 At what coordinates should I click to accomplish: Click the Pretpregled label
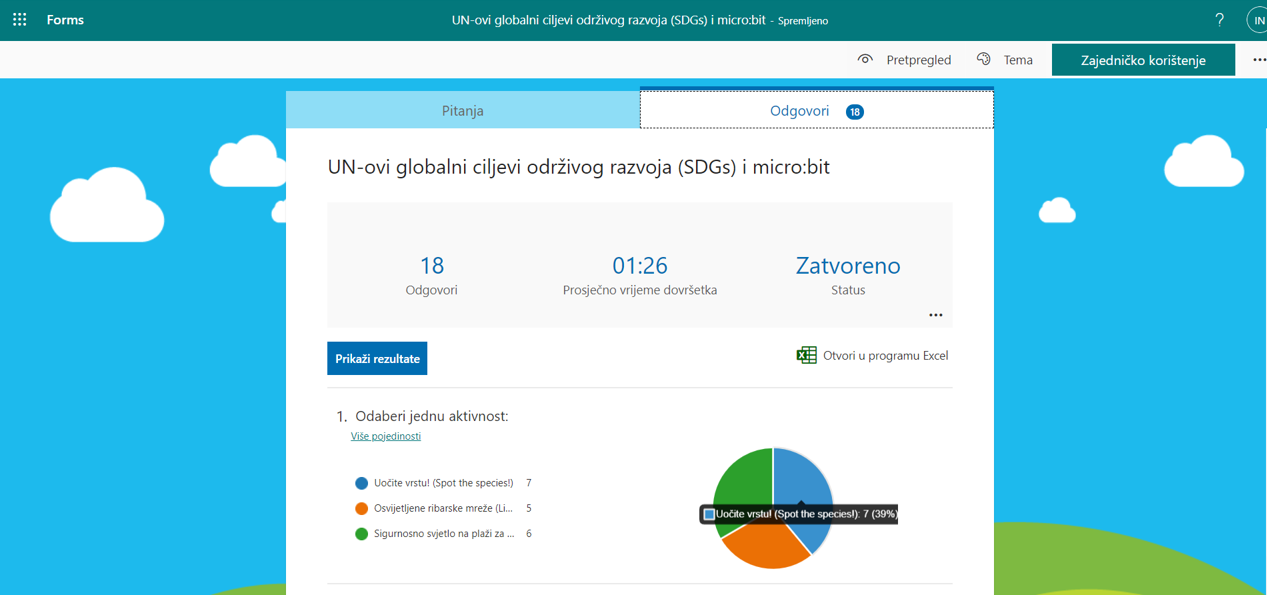coord(919,60)
